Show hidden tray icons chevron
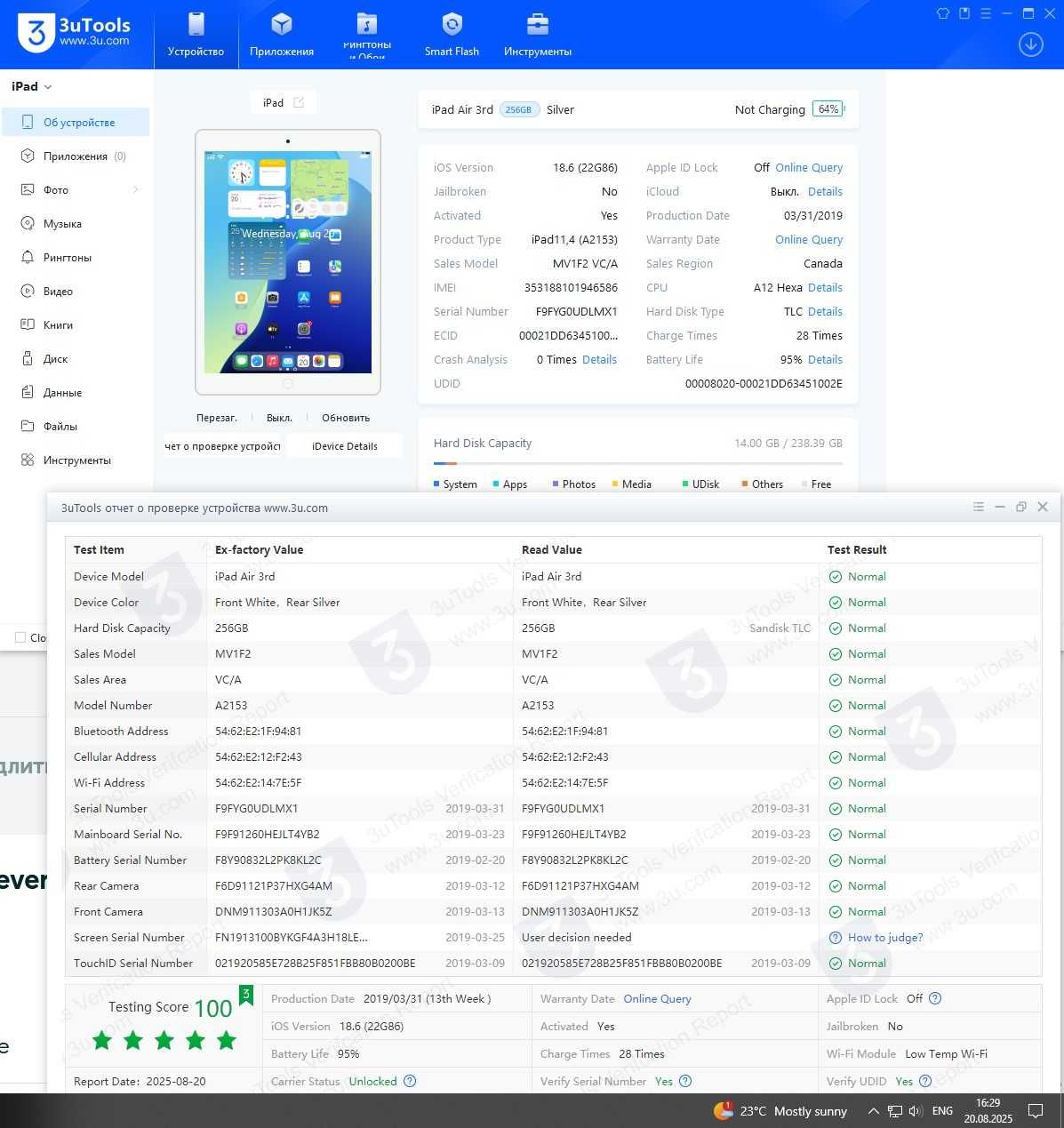 pyautogui.click(x=874, y=1111)
